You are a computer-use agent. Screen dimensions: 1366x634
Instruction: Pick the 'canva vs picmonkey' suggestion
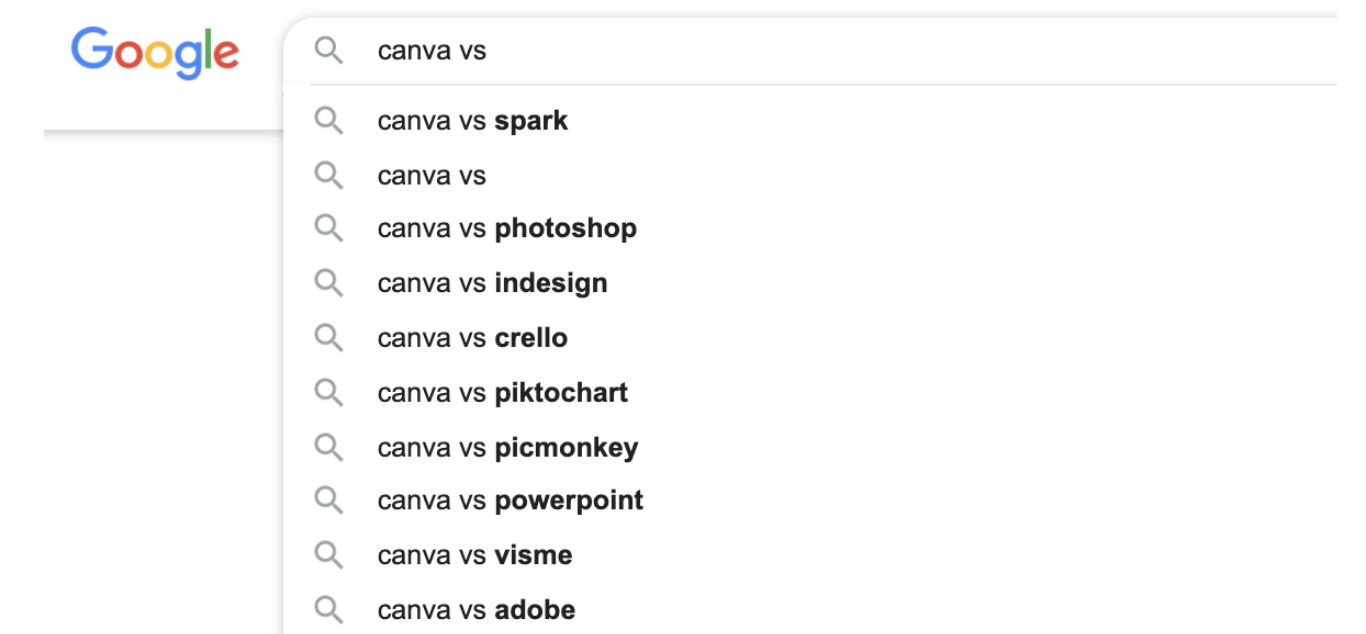point(507,447)
